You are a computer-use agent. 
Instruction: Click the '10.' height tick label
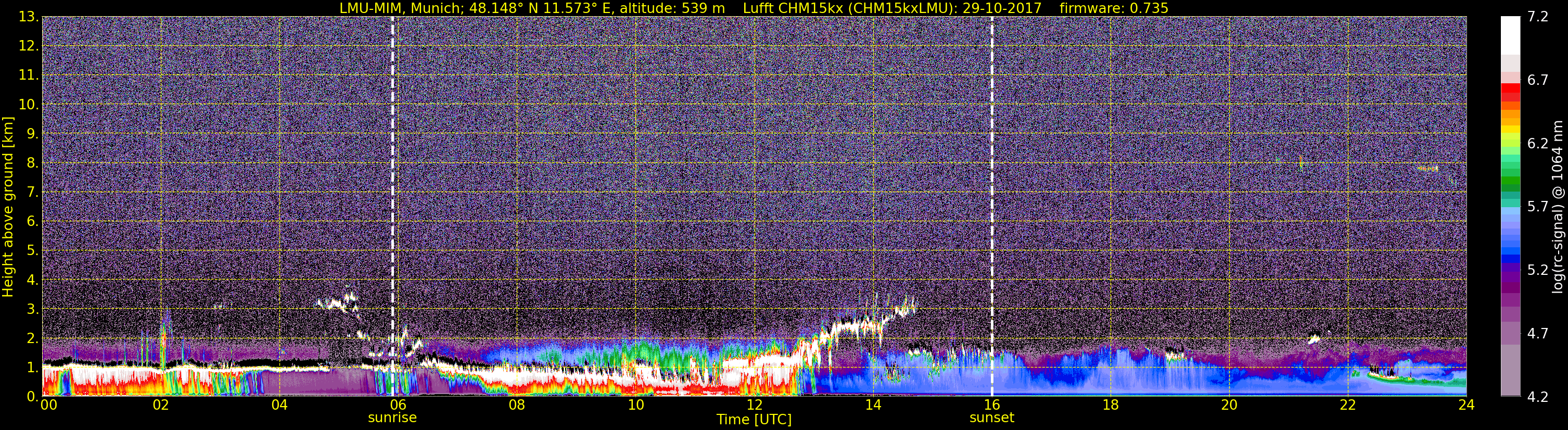(x=28, y=104)
